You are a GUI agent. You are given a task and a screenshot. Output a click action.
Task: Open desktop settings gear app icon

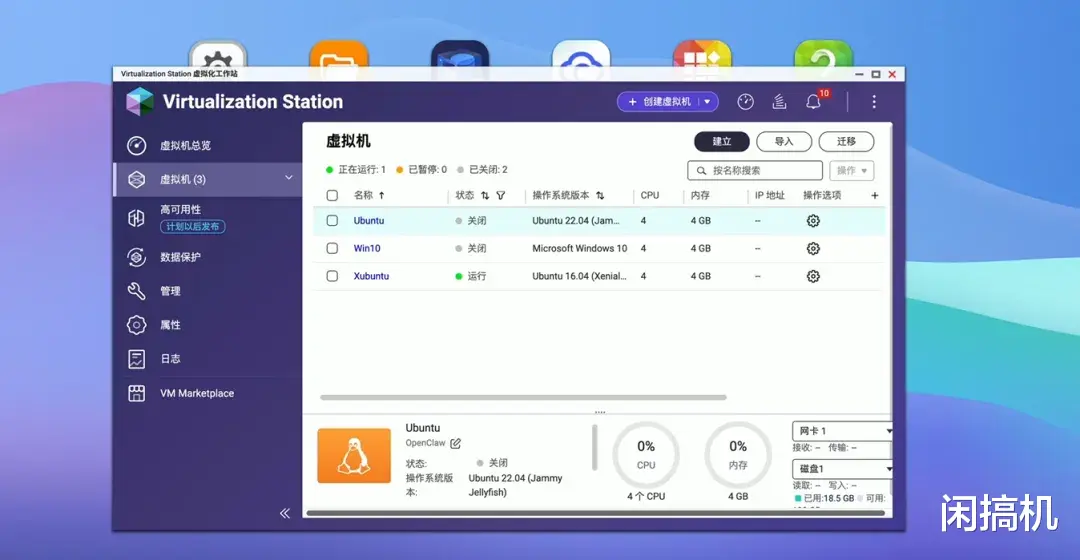tap(218, 54)
